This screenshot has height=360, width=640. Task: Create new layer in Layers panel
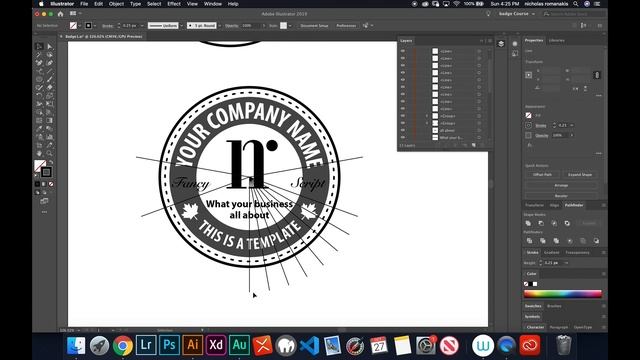(473, 145)
